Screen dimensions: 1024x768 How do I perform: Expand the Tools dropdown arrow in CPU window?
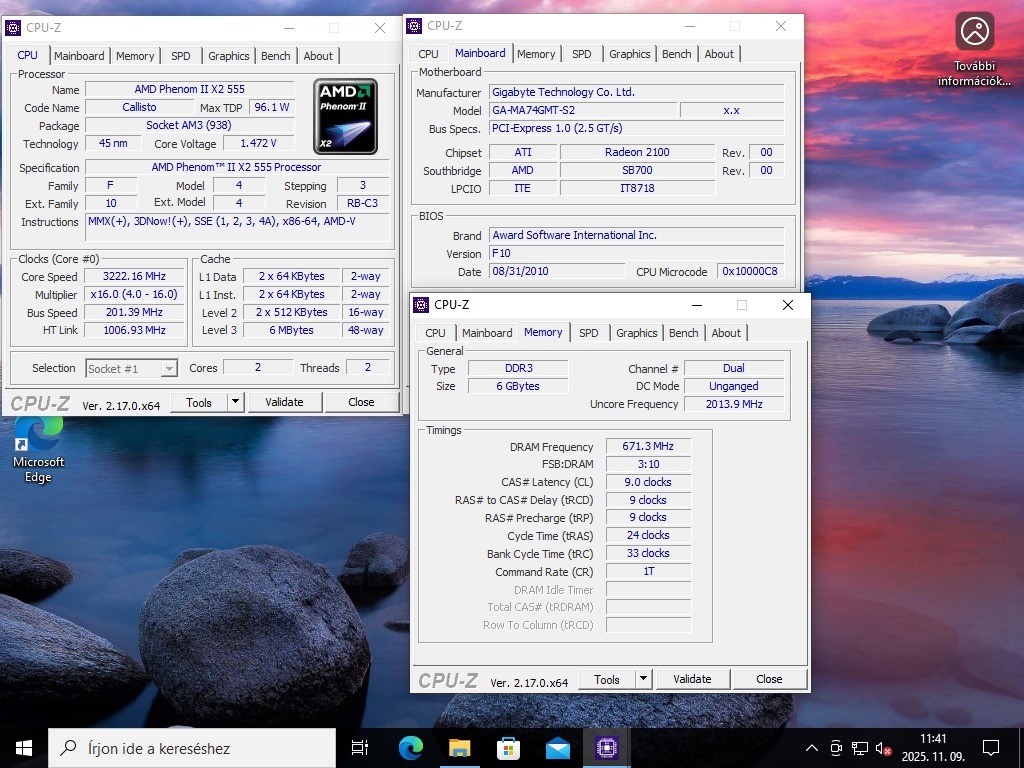[x=236, y=402]
